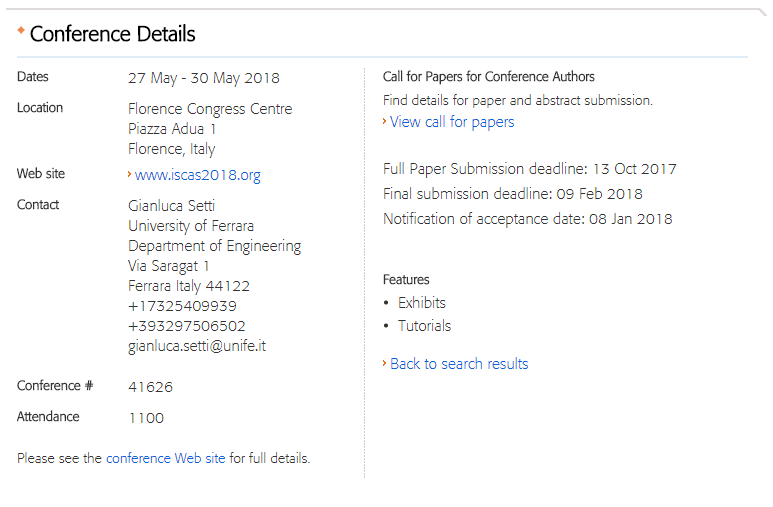This screenshot has width=773, height=507.
Task: Click the arrow icon before View call for papers
Action: [x=385, y=121]
